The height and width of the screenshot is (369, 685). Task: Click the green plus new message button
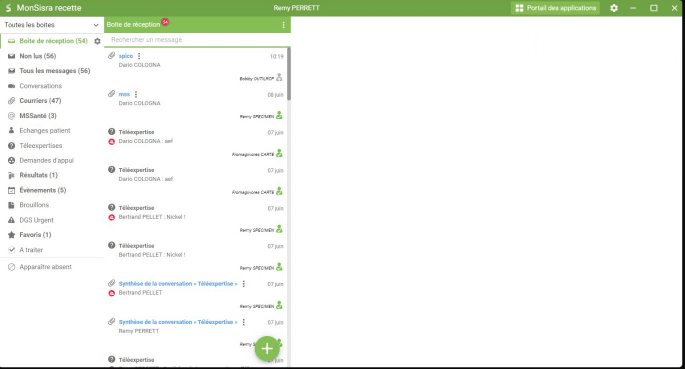[267, 348]
